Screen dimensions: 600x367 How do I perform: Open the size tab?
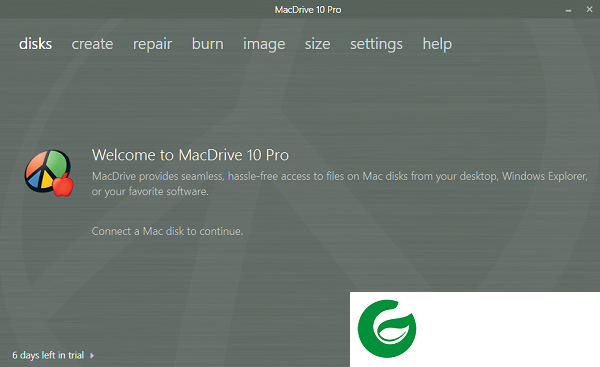317,44
